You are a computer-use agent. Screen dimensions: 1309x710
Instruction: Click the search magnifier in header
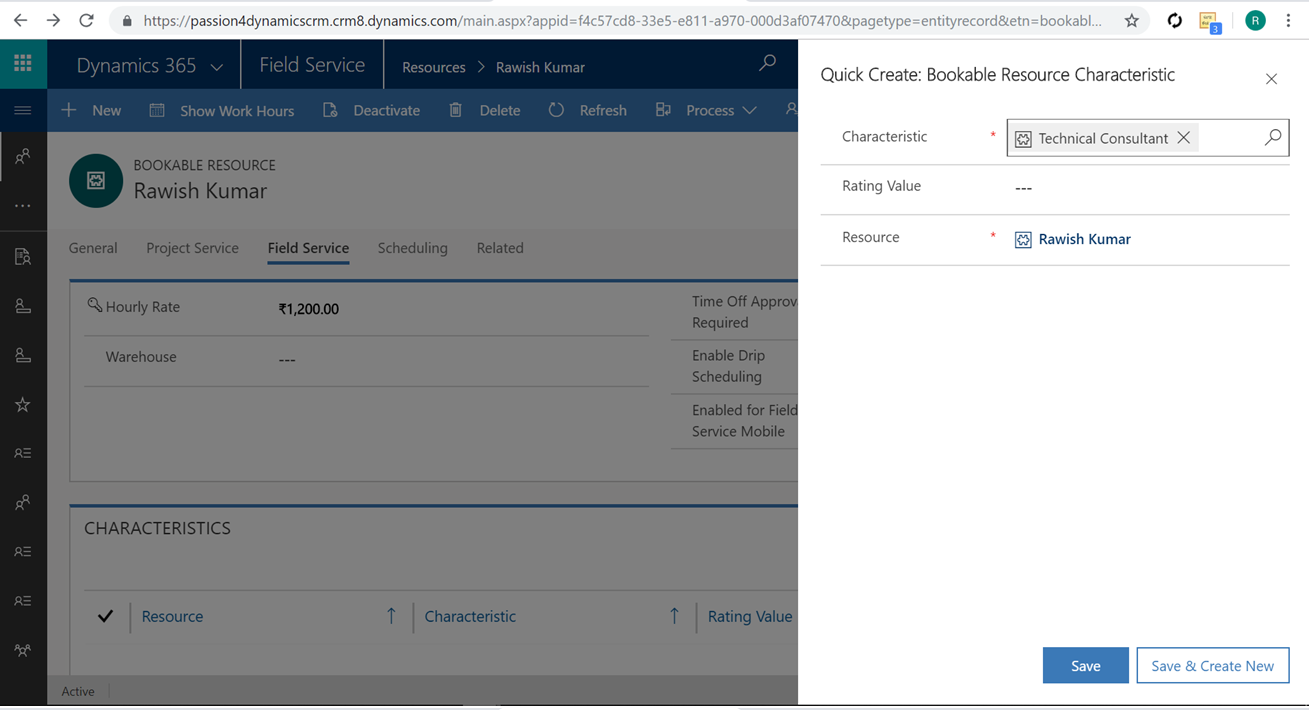coord(767,64)
